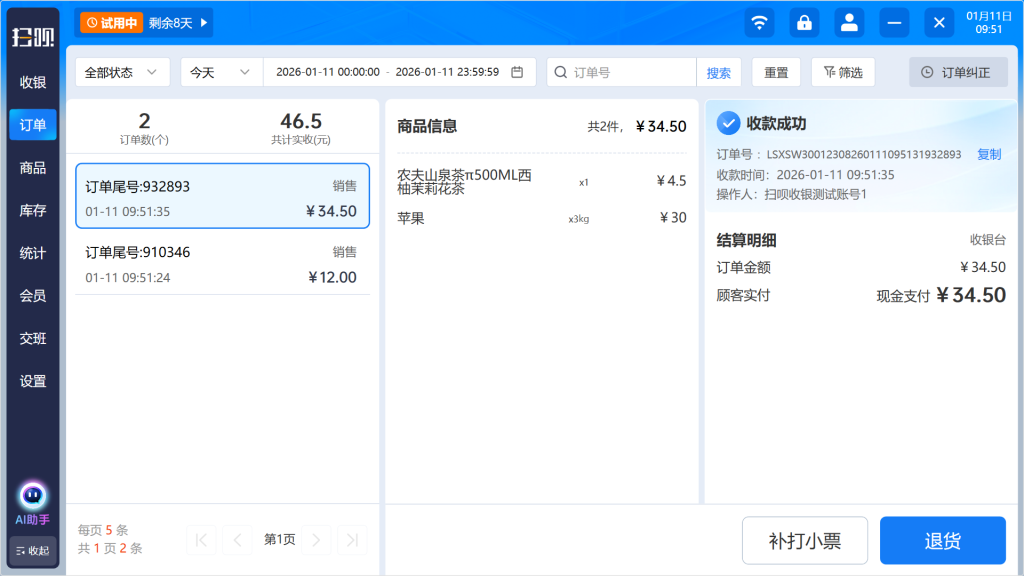The height and width of the screenshot is (576, 1024).
Task: Go to the next page arrow
Action: (316, 540)
